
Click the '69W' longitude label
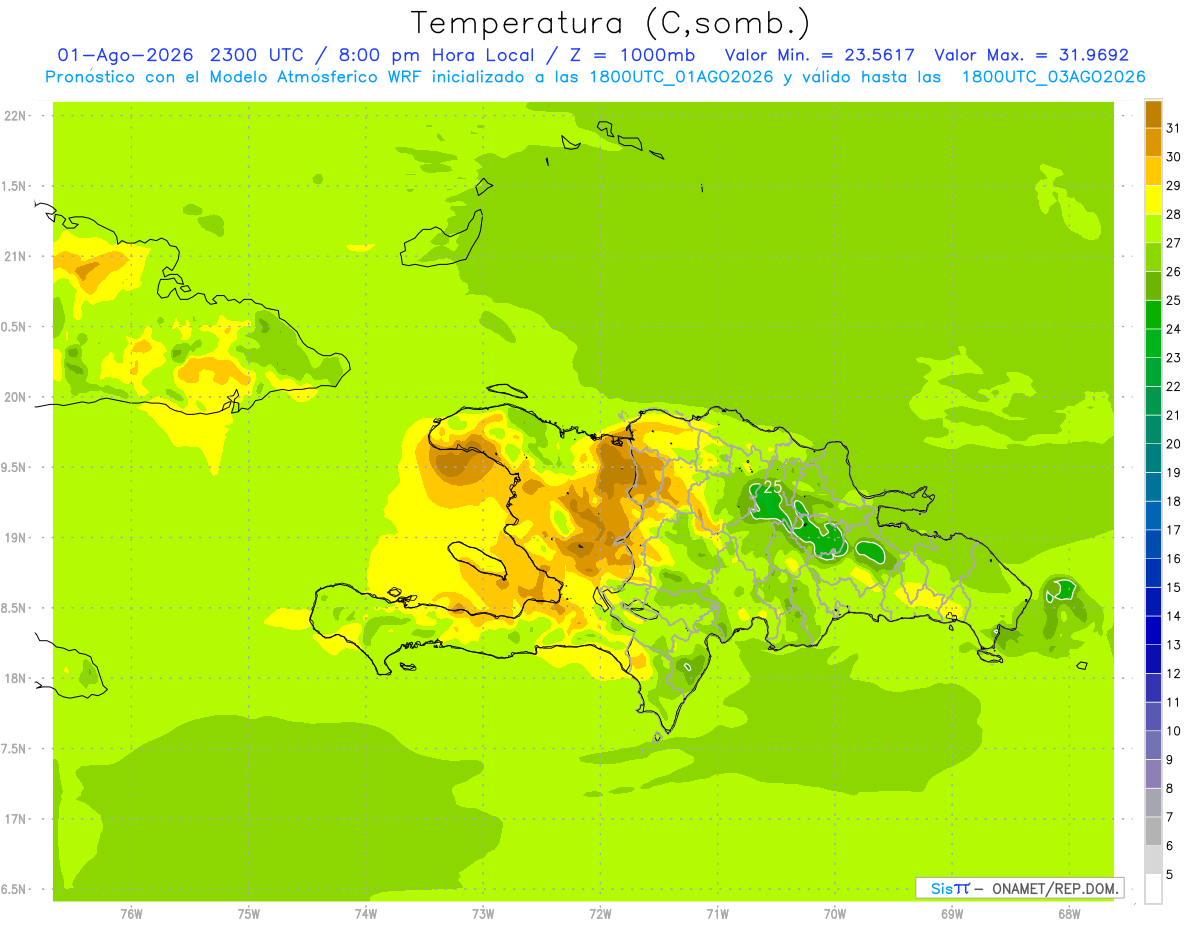click(952, 915)
